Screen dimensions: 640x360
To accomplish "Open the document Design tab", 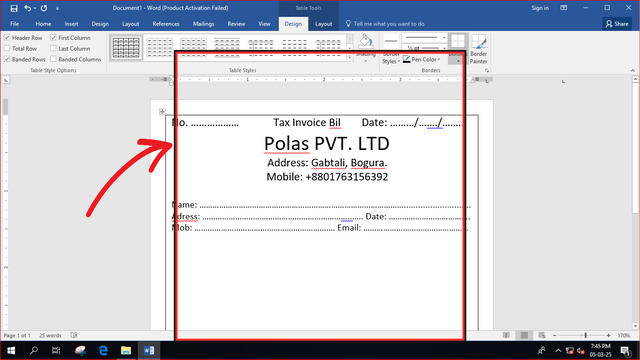I will pos(100,24).
